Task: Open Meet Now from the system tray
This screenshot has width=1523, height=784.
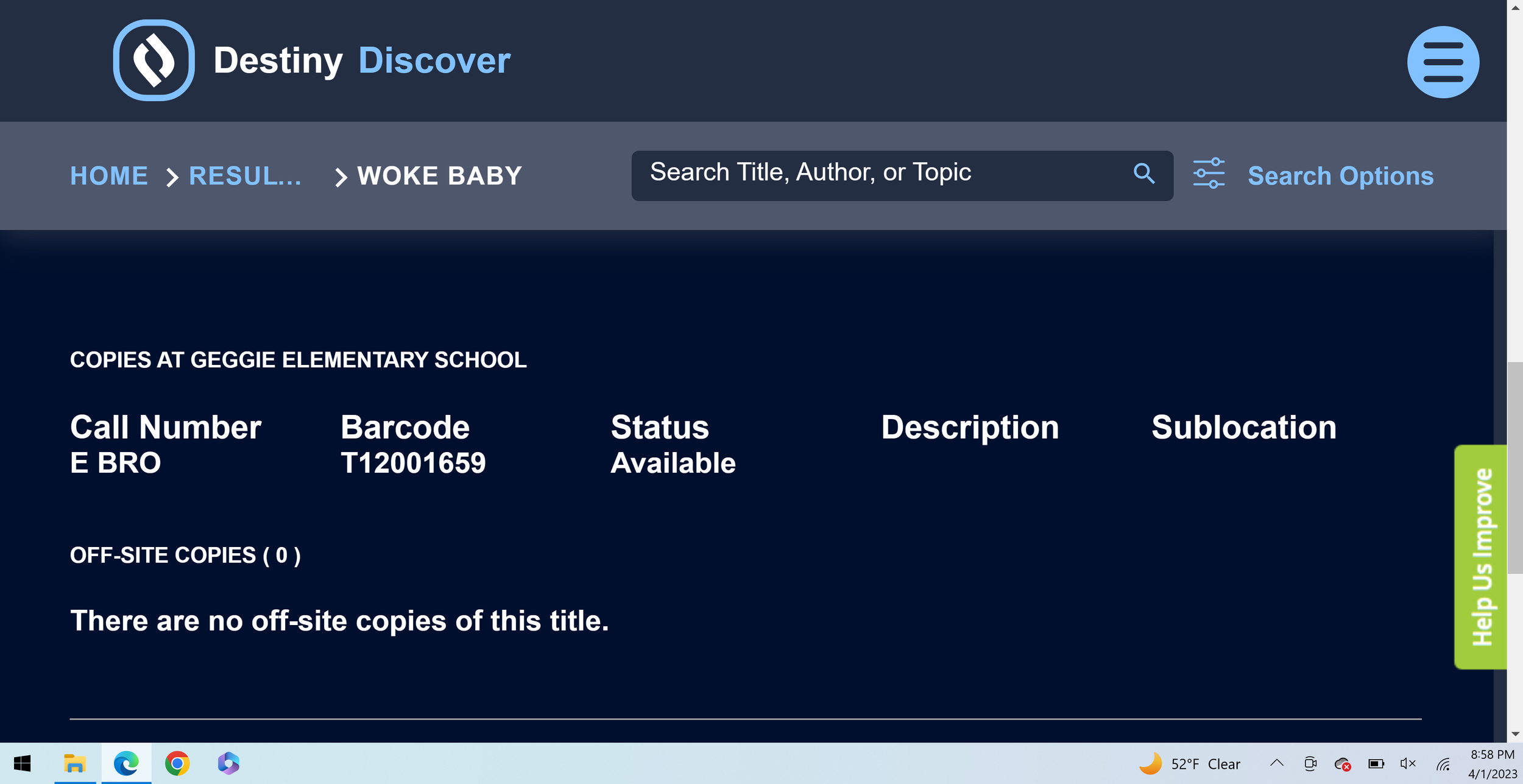Action: pyautogui.click(x=1310, y=763)
